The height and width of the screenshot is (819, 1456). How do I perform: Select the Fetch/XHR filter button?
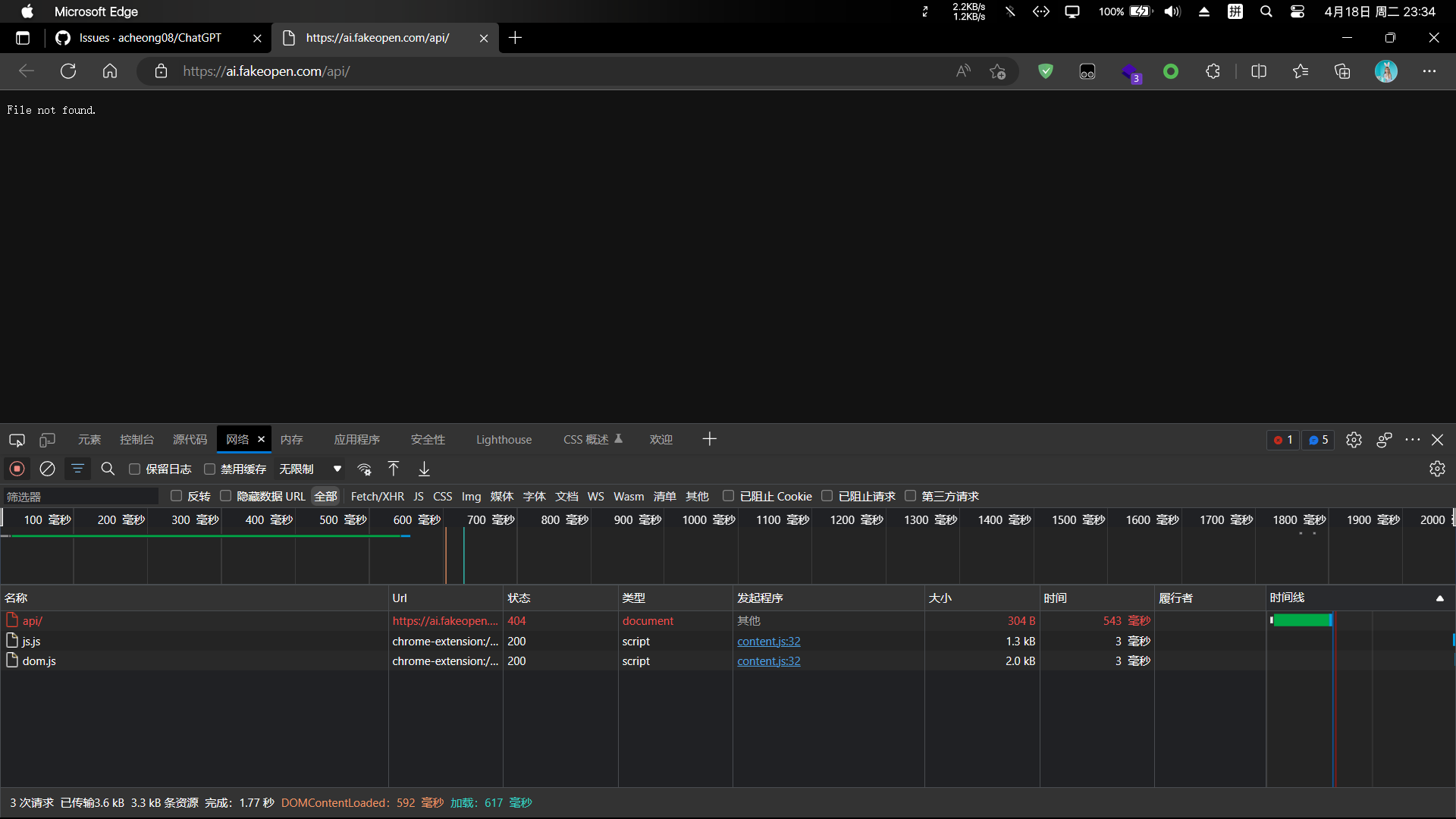(377, 497)
